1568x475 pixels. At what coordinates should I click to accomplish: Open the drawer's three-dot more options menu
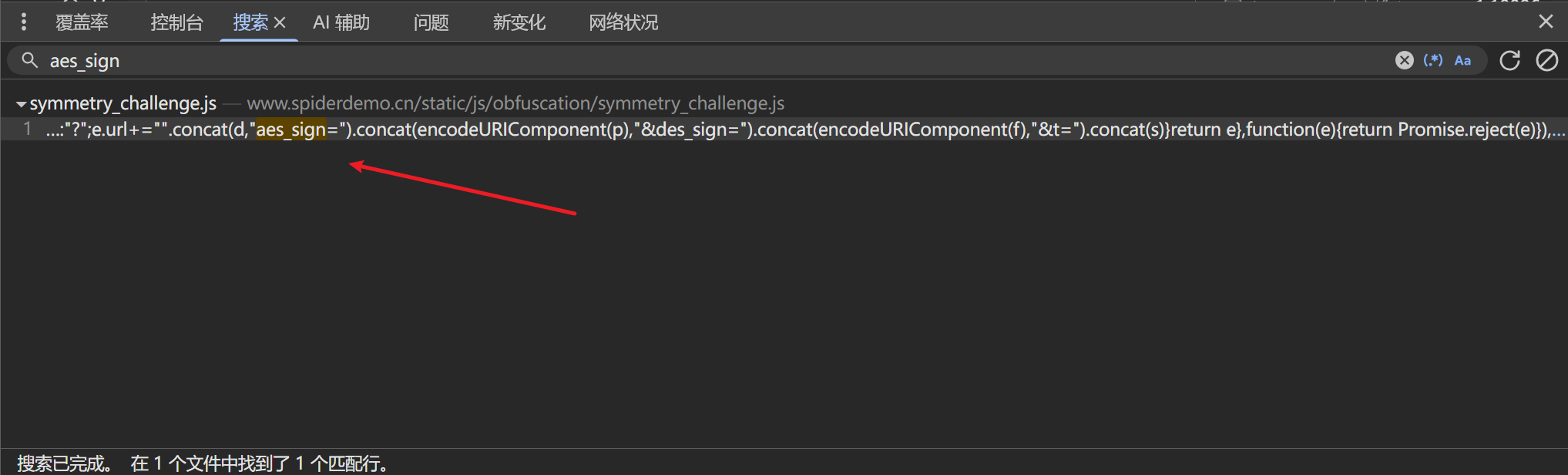tap(24, 22)
